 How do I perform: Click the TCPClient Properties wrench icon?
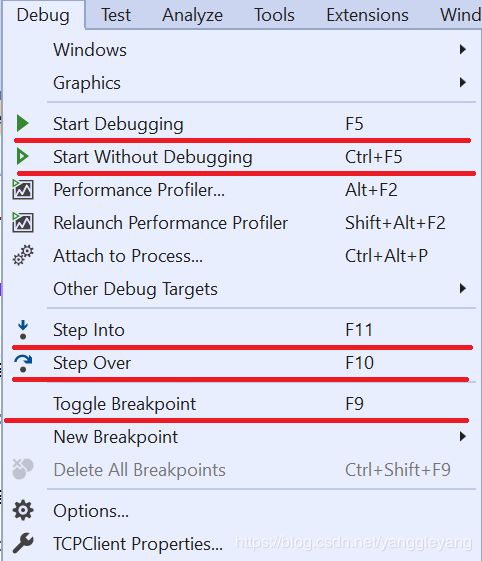tap(23, 543)
